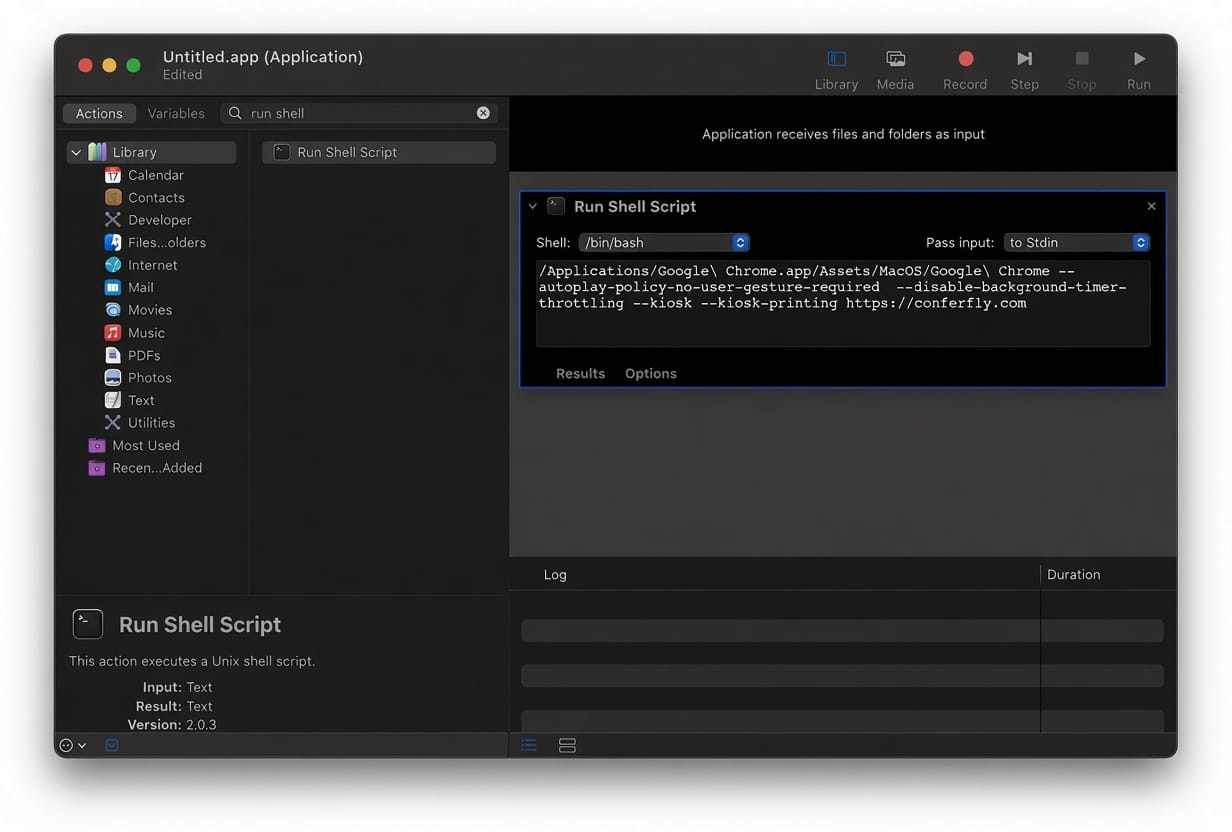Select the Developer category
Viewport: 1232px width, 832px height.
point(148,220)
